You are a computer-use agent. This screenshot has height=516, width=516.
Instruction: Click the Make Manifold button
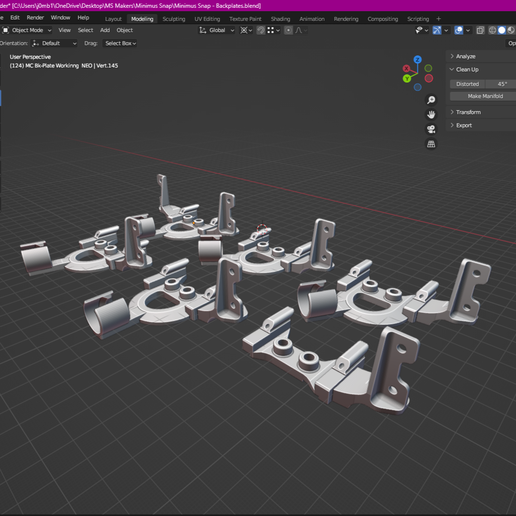pyautogui.click(x=483, y=96)
